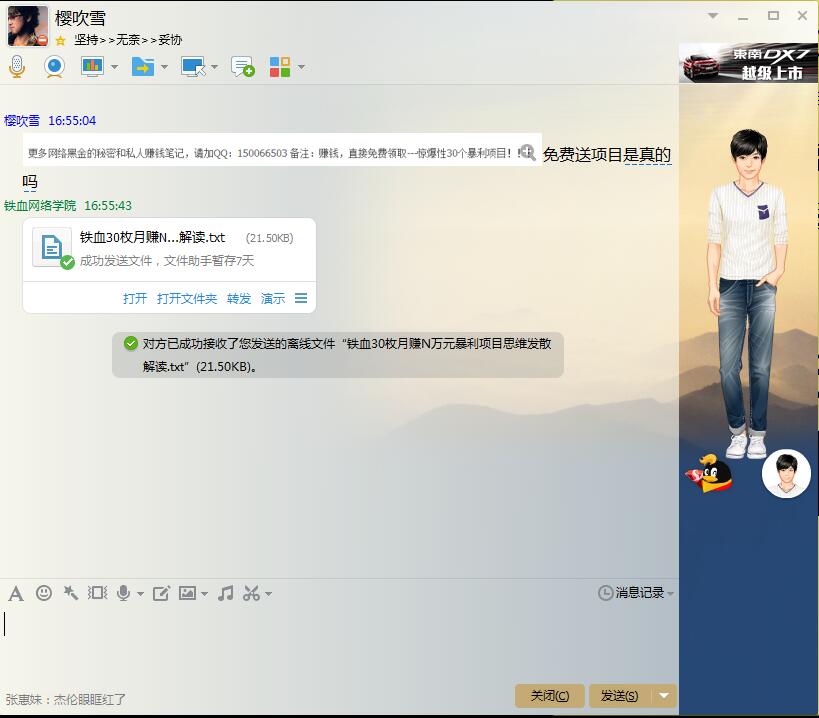Click the QQ penguin icon in the side panel
Image resolution: width=819 pixels, height=718 pixels.
click(x=709, y=474)
